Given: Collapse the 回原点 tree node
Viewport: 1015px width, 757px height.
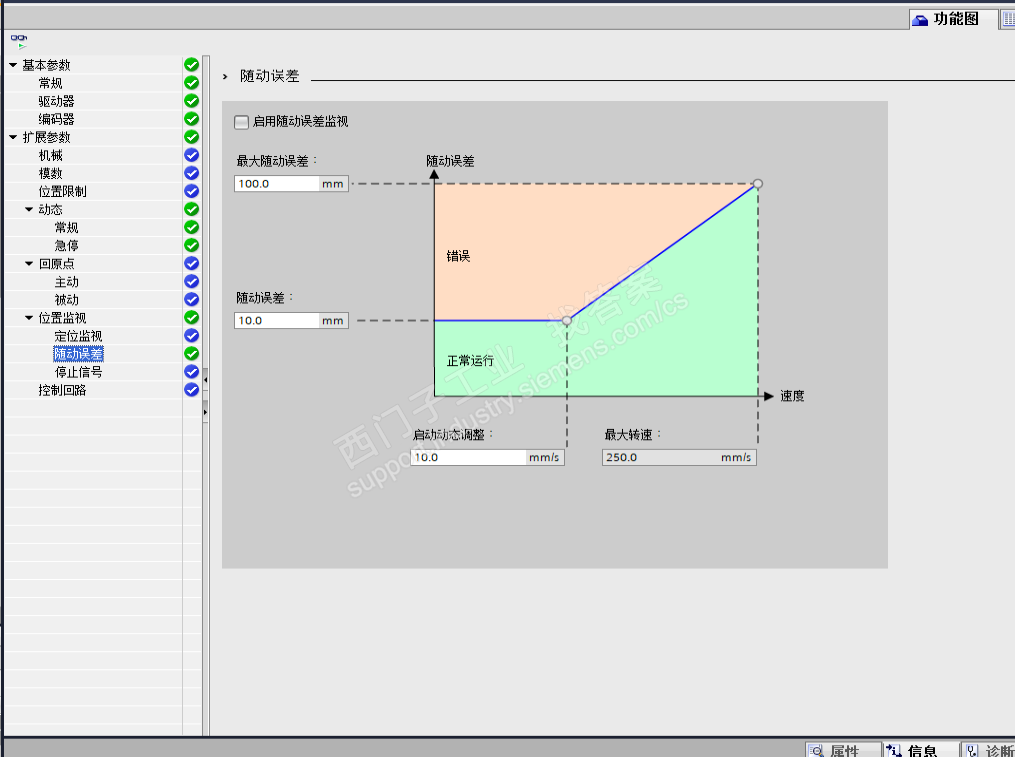Looking at the screenshot, I should pos(29,264).
